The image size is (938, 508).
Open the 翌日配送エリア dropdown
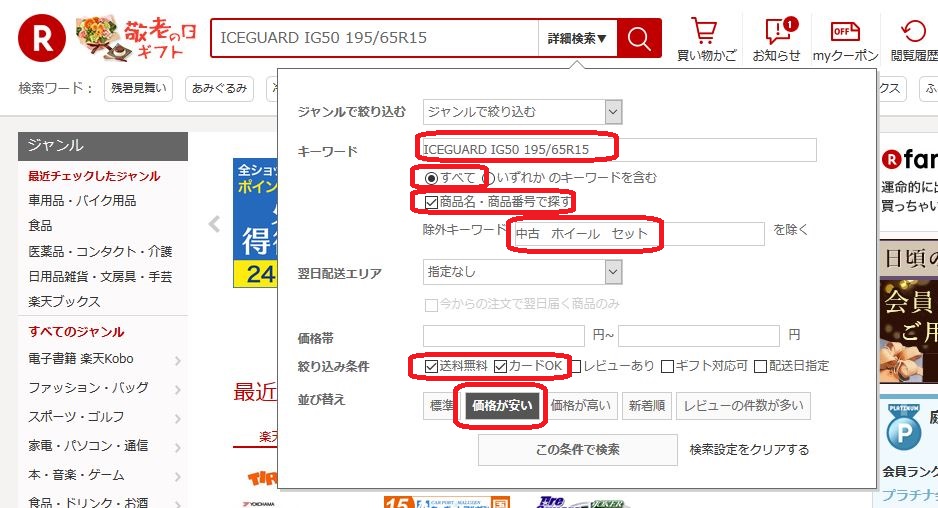pos(522,272)
